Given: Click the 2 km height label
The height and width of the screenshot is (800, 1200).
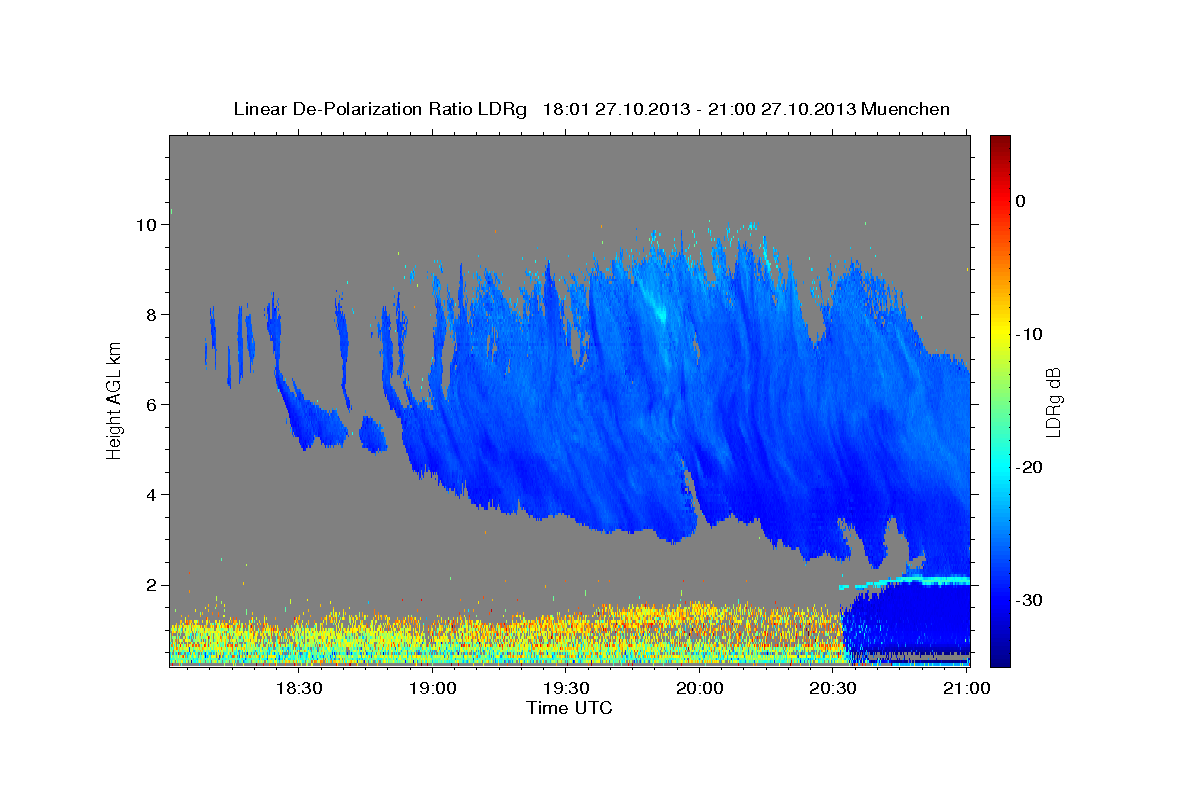Looking at the screenshot, I should 150,585.
